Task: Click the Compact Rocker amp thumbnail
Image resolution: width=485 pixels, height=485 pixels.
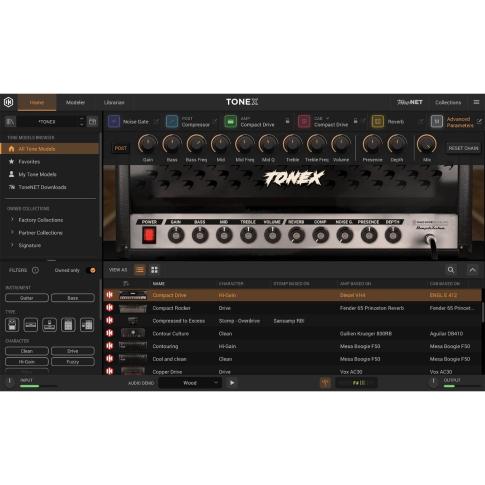Action: (133, 308)
